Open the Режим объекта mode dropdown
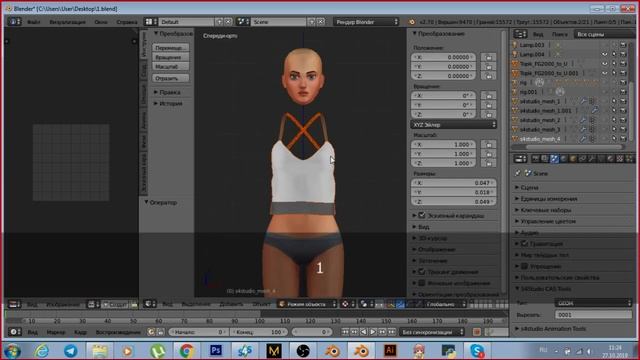This screenshot has height=360, width=640. coord(307,304)
